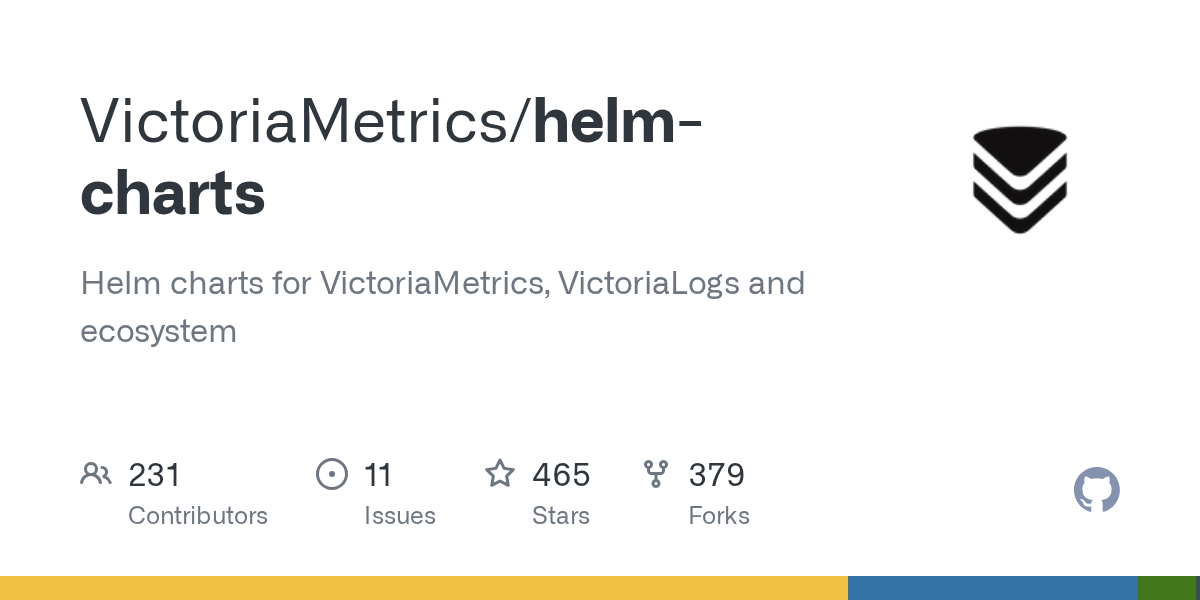
Task: Click the blue language bar segment
Action: (x=992, y=588)
